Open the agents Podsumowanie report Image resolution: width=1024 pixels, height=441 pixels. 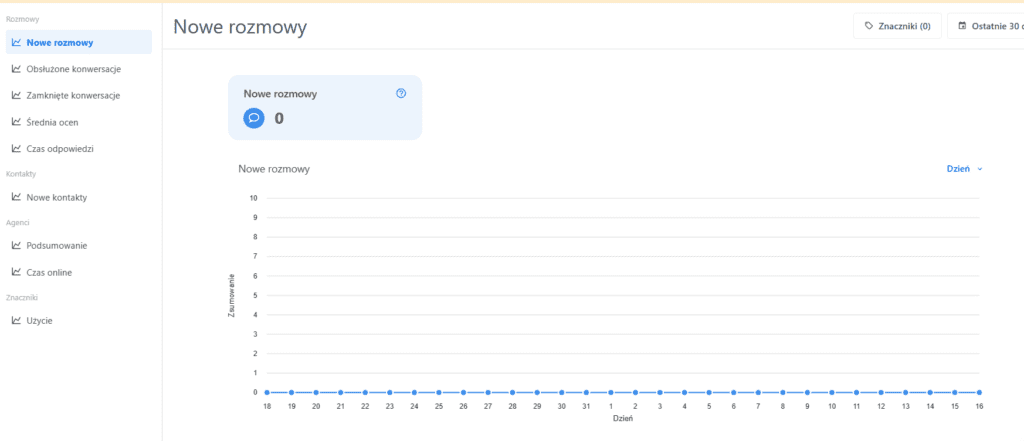point(56,245)
